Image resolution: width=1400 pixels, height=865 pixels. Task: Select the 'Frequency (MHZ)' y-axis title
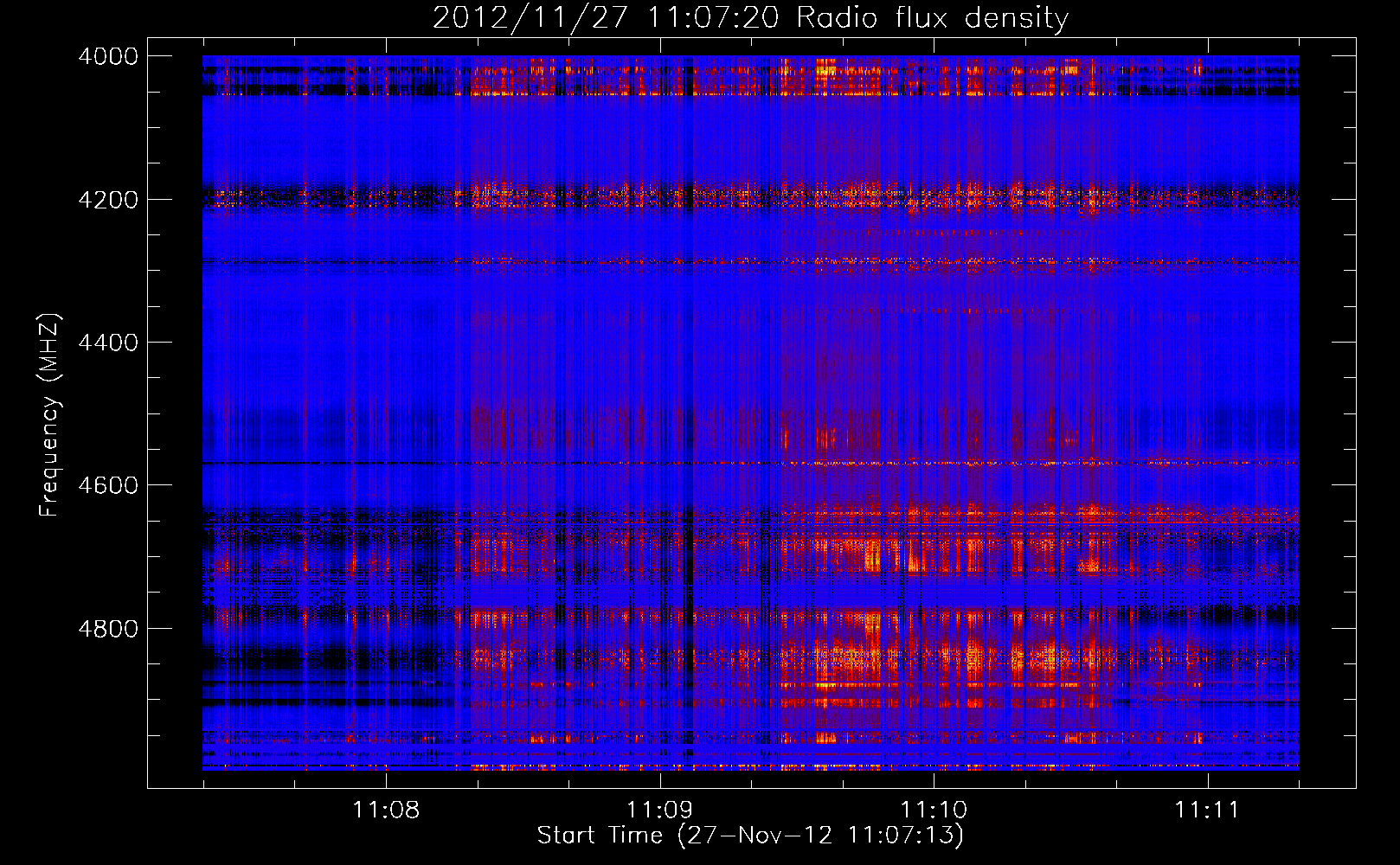tap(50, 414)
